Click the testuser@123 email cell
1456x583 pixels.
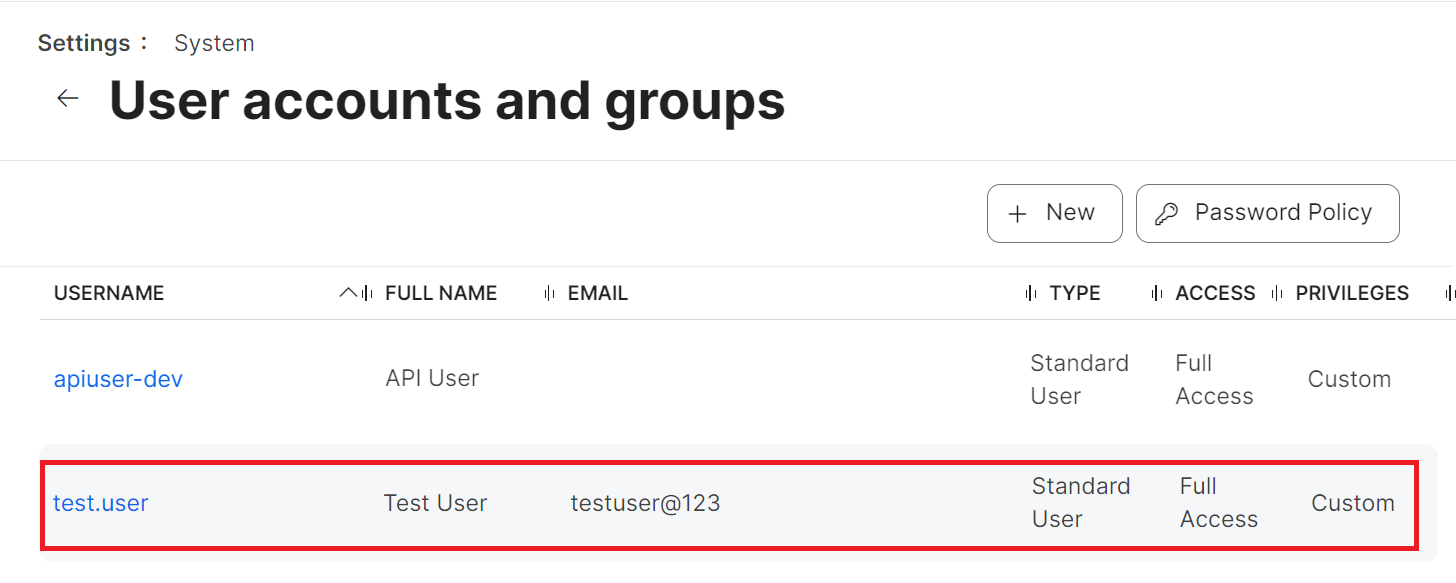(x=645, y=503)
